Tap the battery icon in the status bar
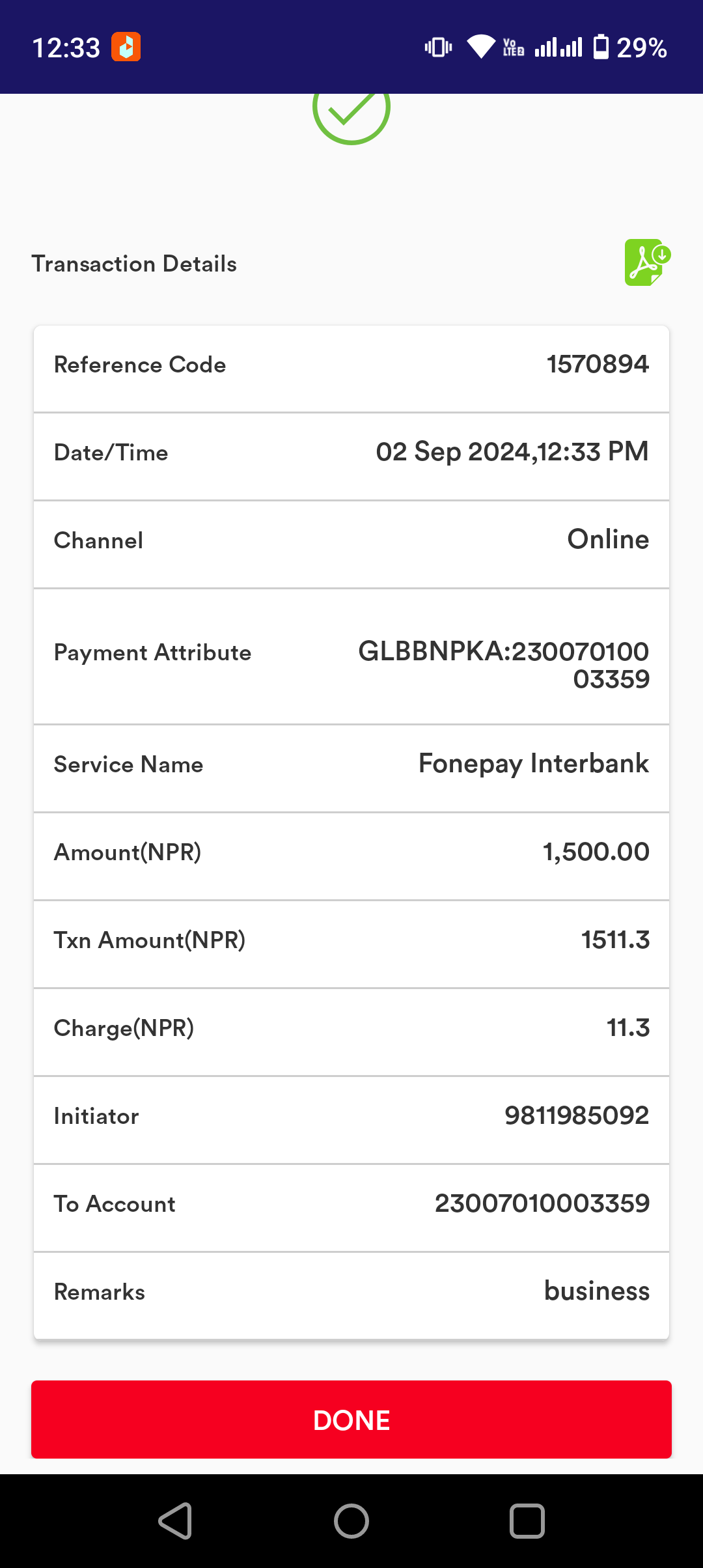Viewport: 703px width, 1568px height. tap(601, 47)
